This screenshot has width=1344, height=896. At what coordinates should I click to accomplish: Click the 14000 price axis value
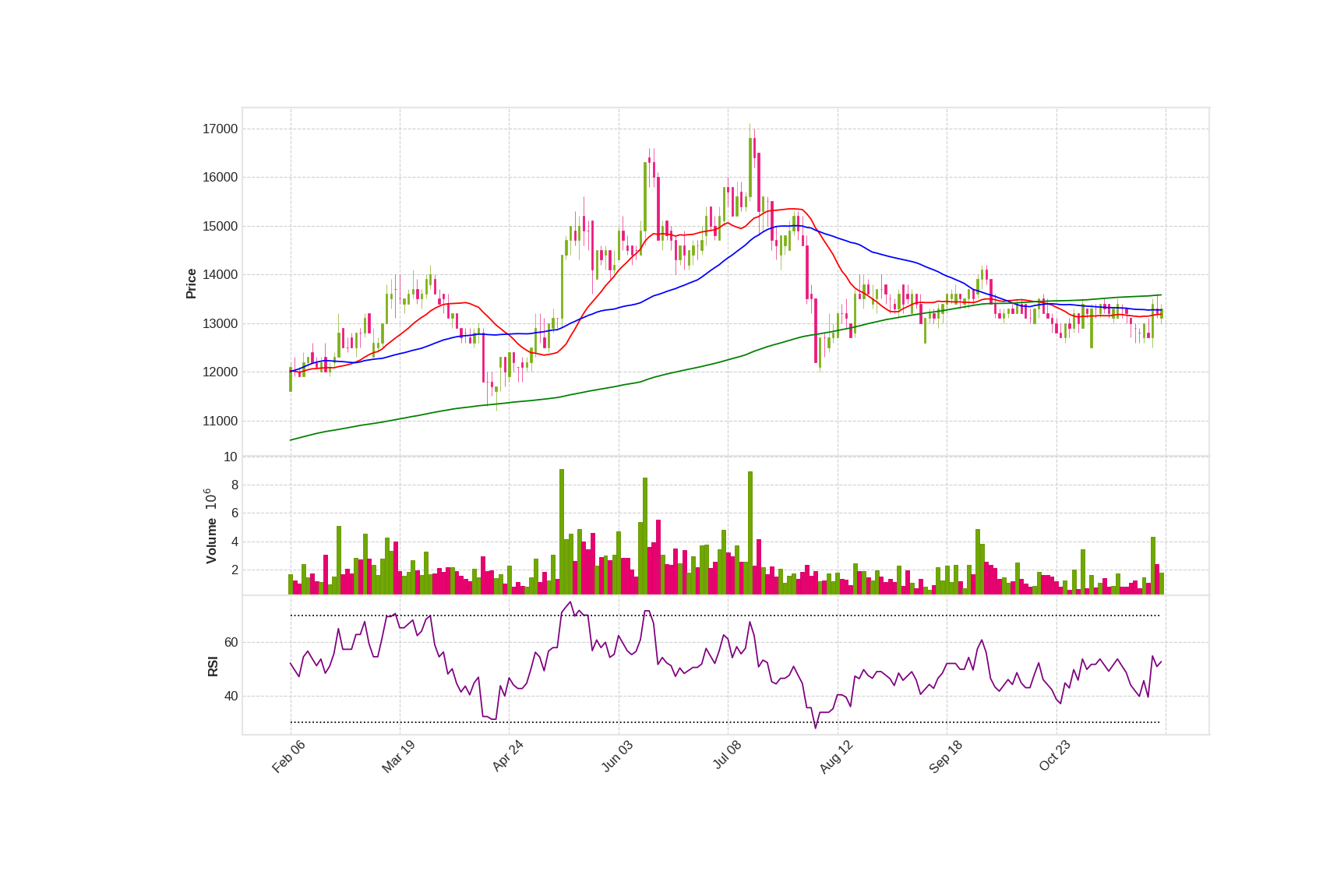pyautogui.click(x=220, y=275)
